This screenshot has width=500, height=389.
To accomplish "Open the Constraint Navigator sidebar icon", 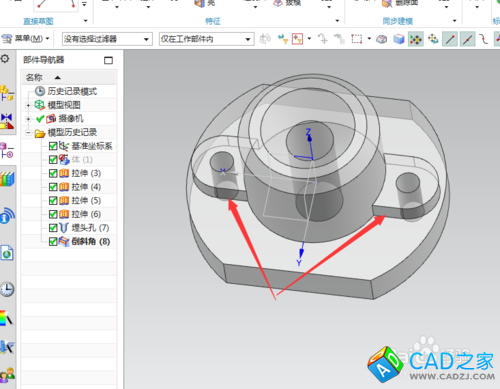I will tap(7, 121).
